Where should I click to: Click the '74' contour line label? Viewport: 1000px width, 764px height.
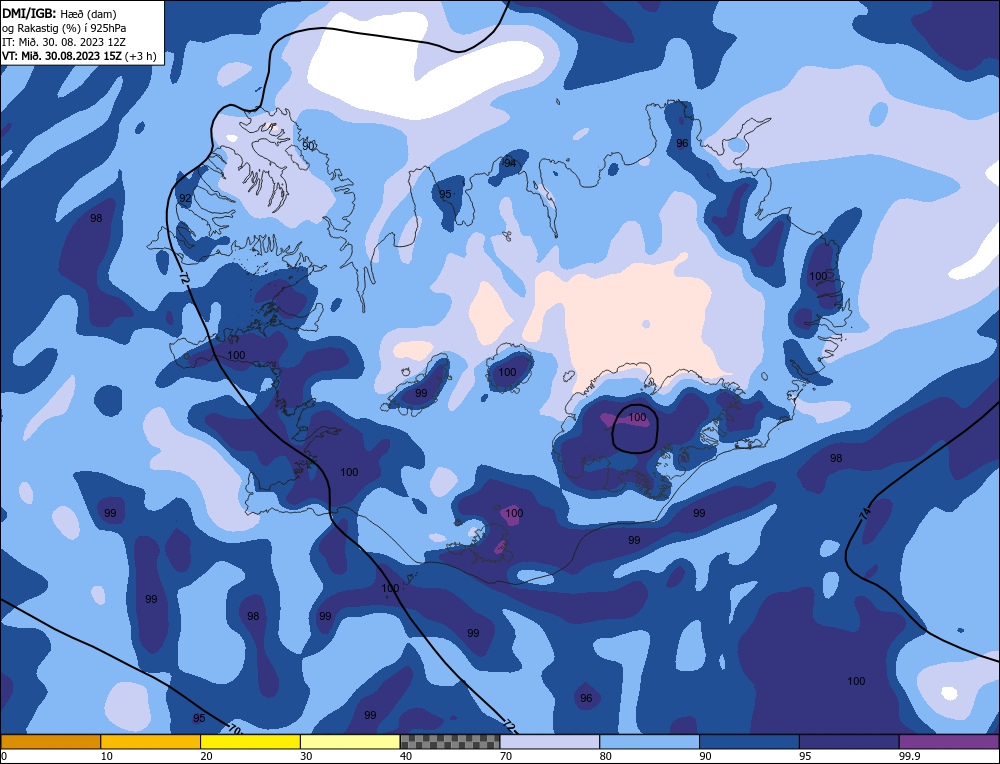865,513
